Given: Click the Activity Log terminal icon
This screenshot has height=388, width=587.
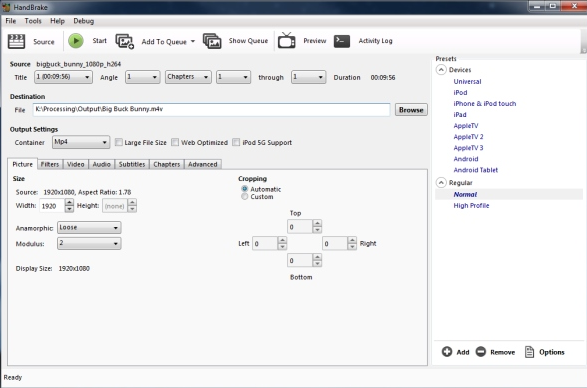Looking at the screenshot, I should 342,41.
